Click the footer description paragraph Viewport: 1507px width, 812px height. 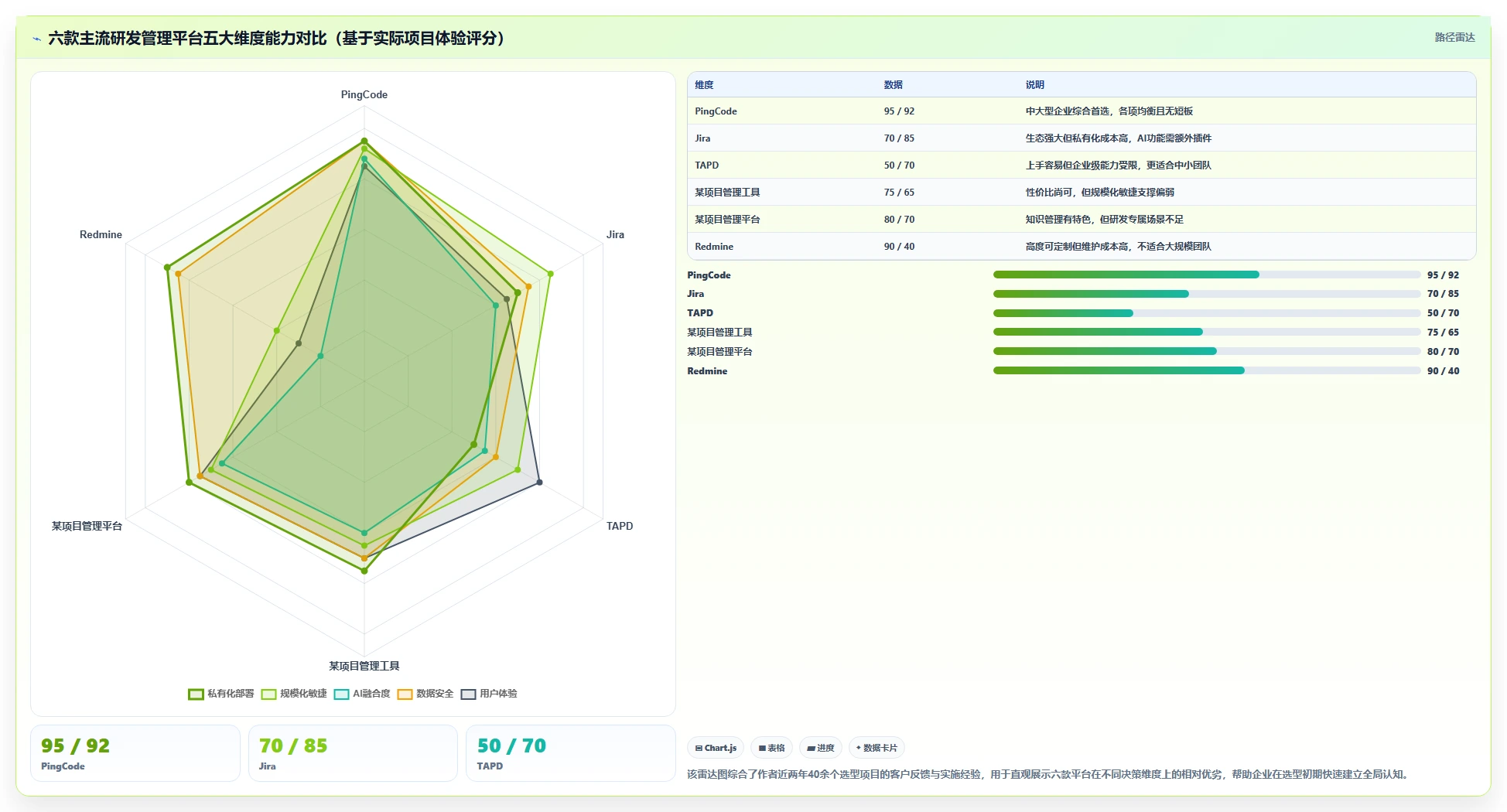(x=1048, y=774)
